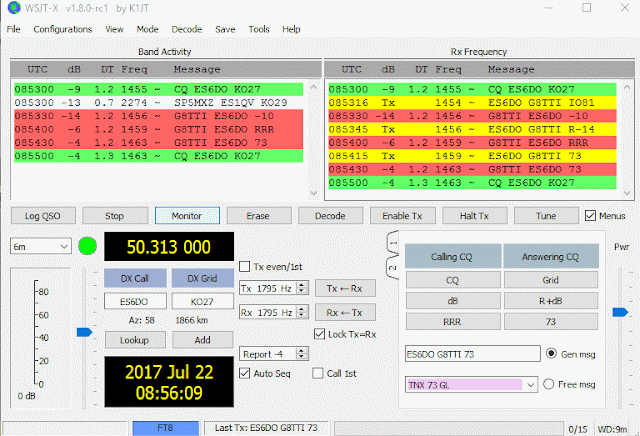Select the Rx Frequency 085316 Tx ES6DO G8TTI IO81 line

472,102
